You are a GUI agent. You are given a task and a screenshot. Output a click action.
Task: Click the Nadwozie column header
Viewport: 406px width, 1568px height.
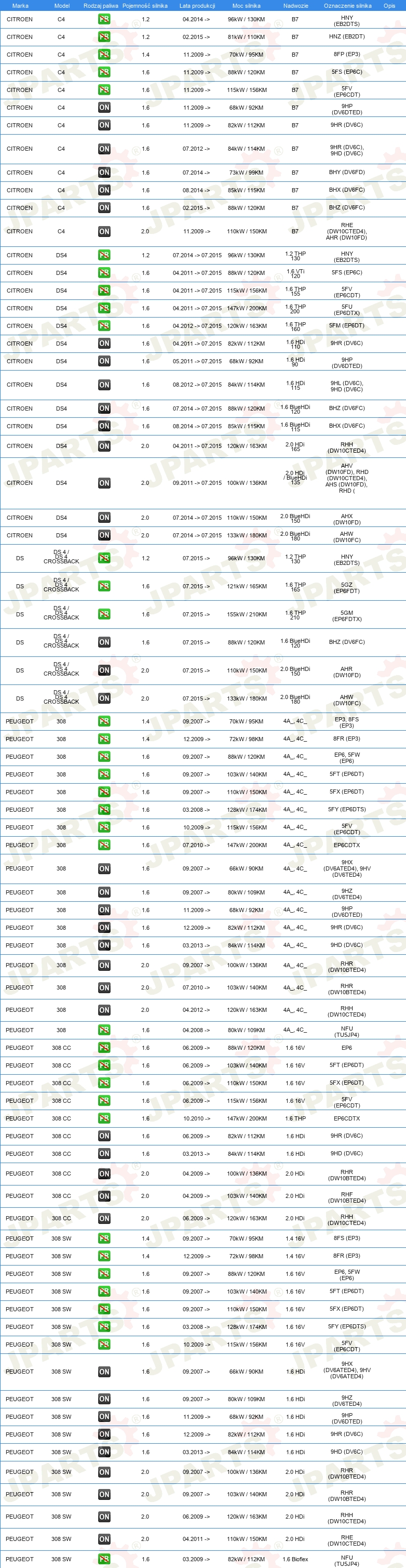pyautogui.click(x=295, y=6)
